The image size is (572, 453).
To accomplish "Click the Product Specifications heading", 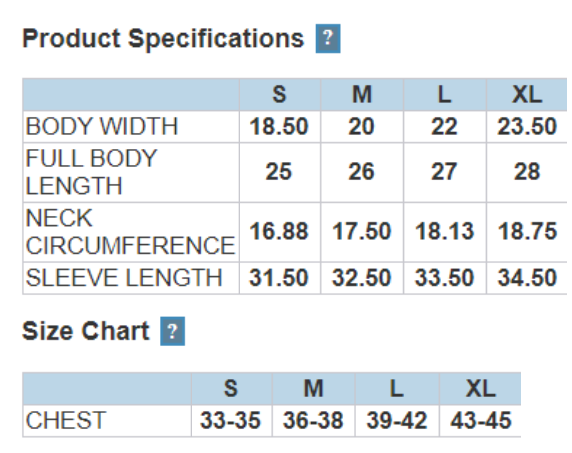I will click(x=163, y=39).
